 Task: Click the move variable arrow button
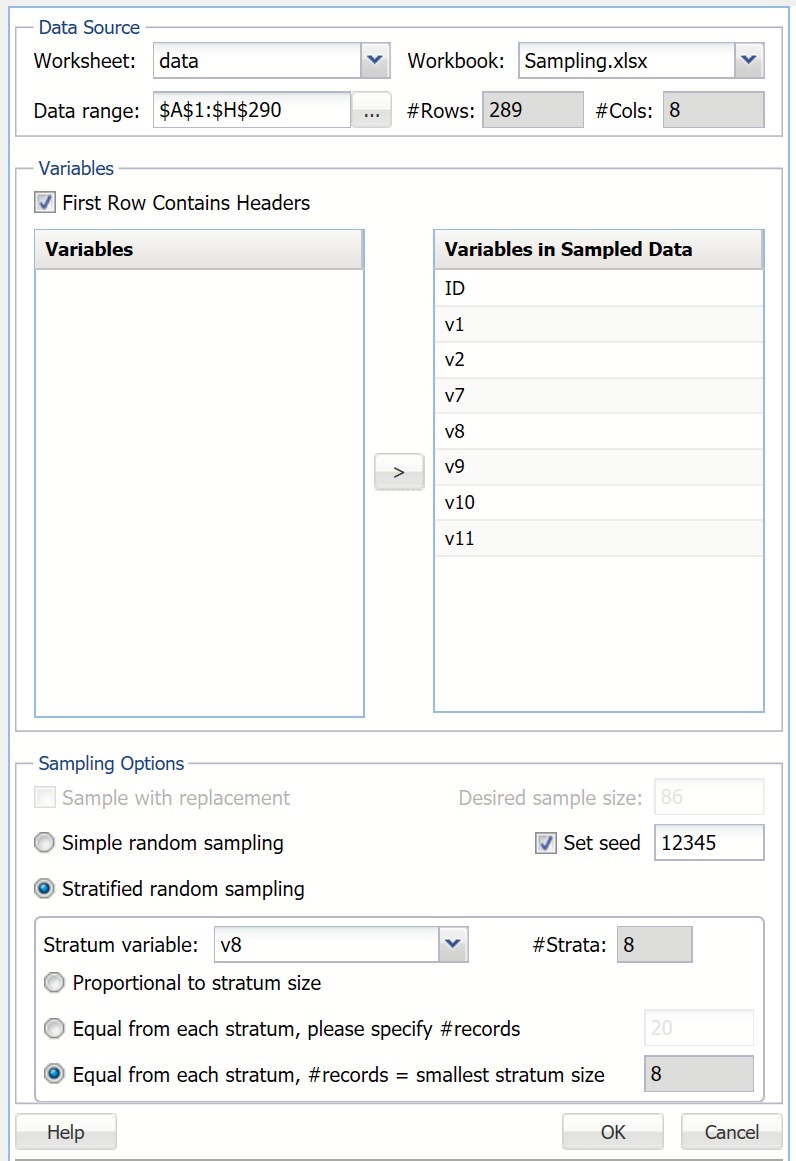pos(399,472)
